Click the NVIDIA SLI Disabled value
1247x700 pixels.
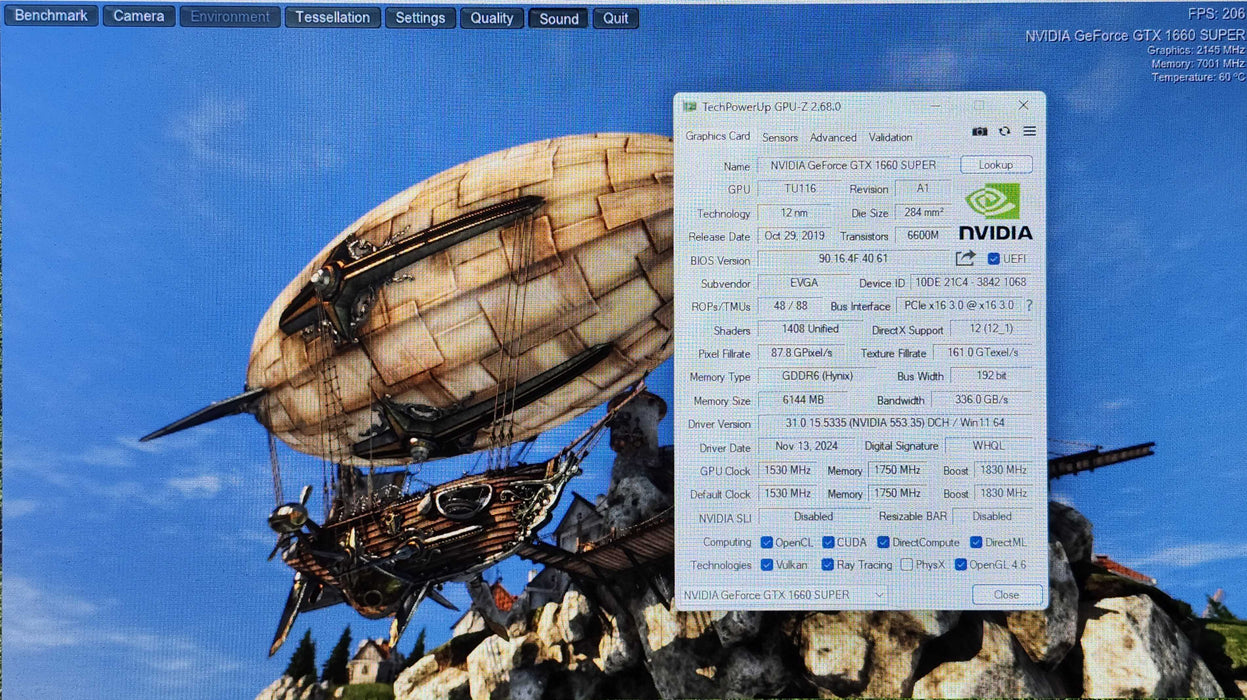coord(813,517)
